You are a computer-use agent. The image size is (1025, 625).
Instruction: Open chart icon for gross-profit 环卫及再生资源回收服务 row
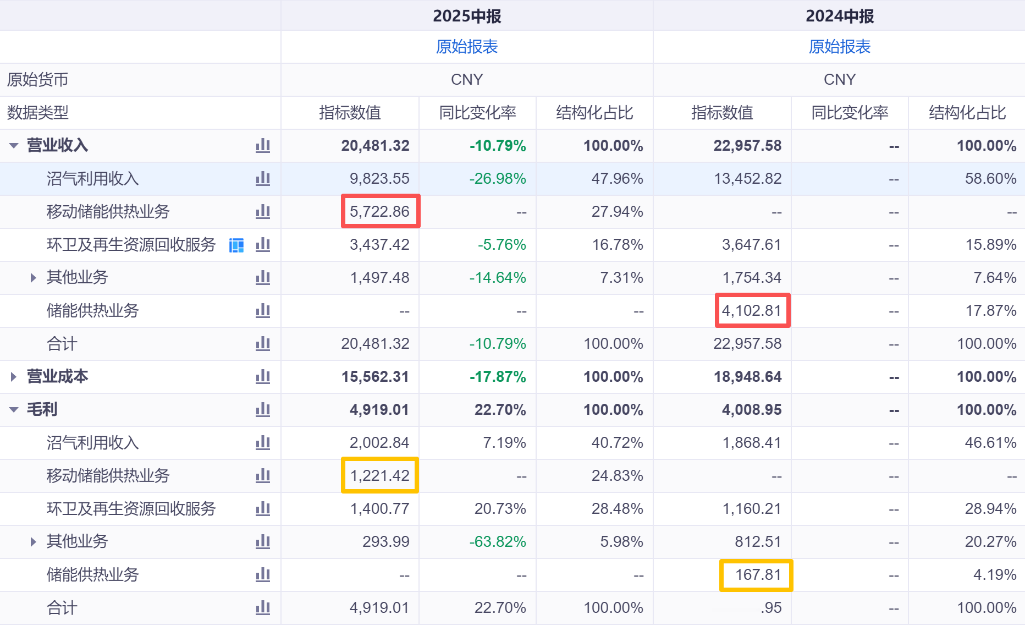[x=263, y=508]
